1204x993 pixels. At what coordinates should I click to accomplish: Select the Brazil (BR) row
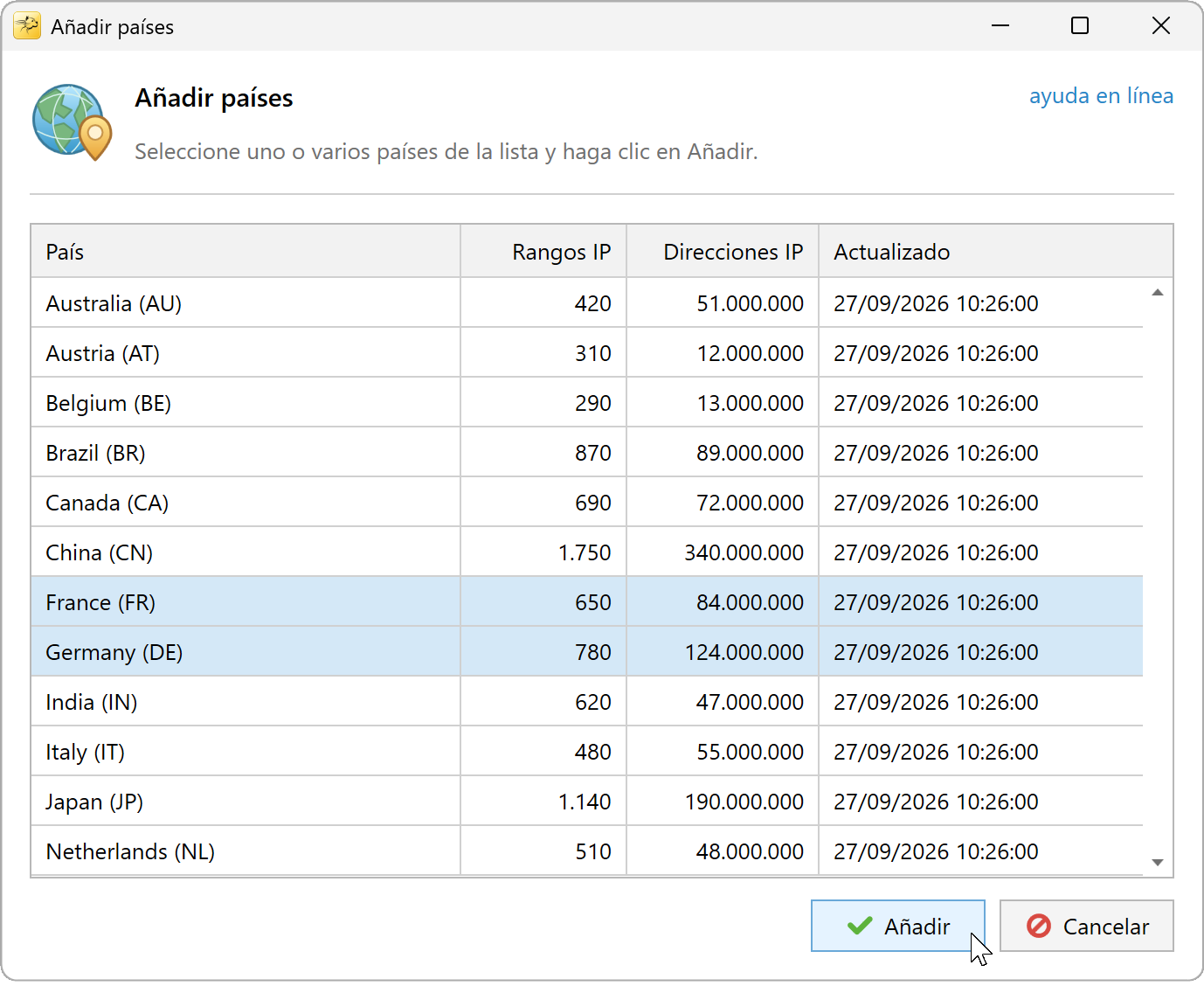(587, 453)
